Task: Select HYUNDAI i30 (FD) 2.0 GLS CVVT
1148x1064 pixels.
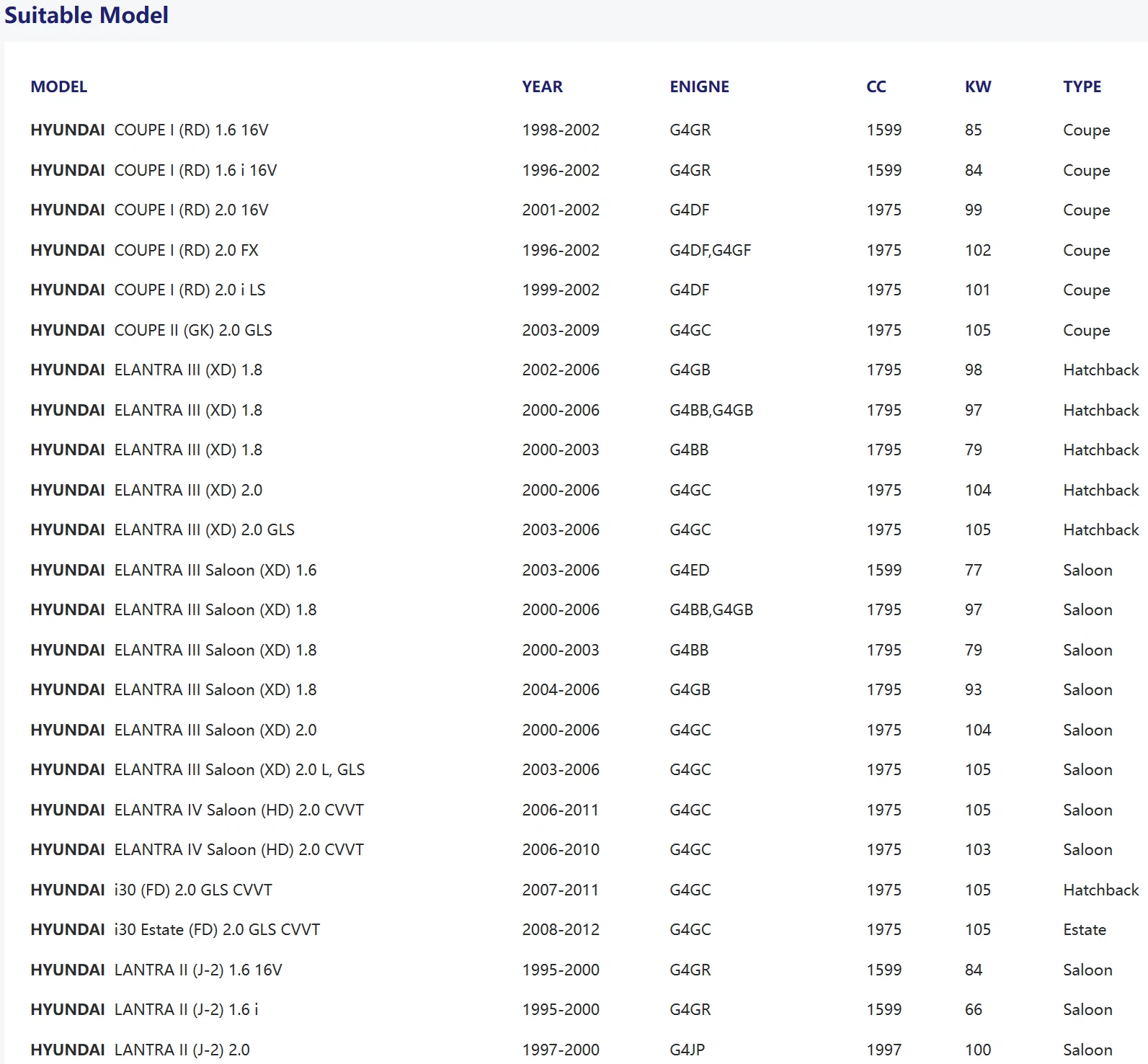Action: click(x=151, y=890)
